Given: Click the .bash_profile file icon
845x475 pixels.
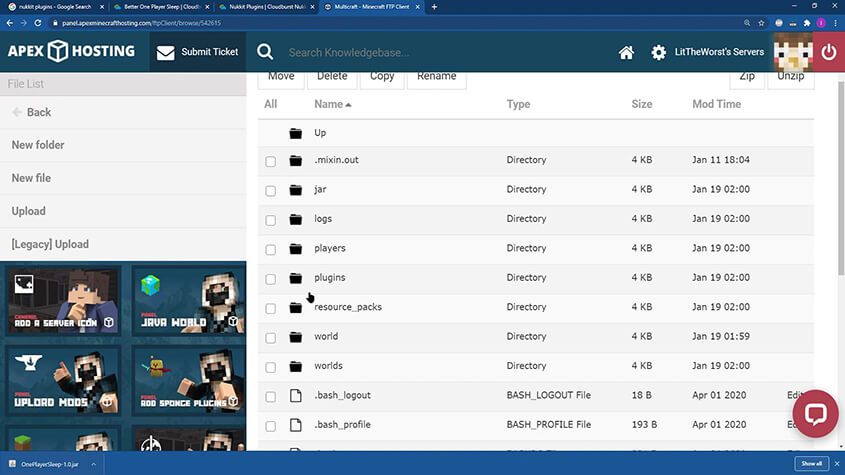Looking at the screenshot, I should 295,425.
